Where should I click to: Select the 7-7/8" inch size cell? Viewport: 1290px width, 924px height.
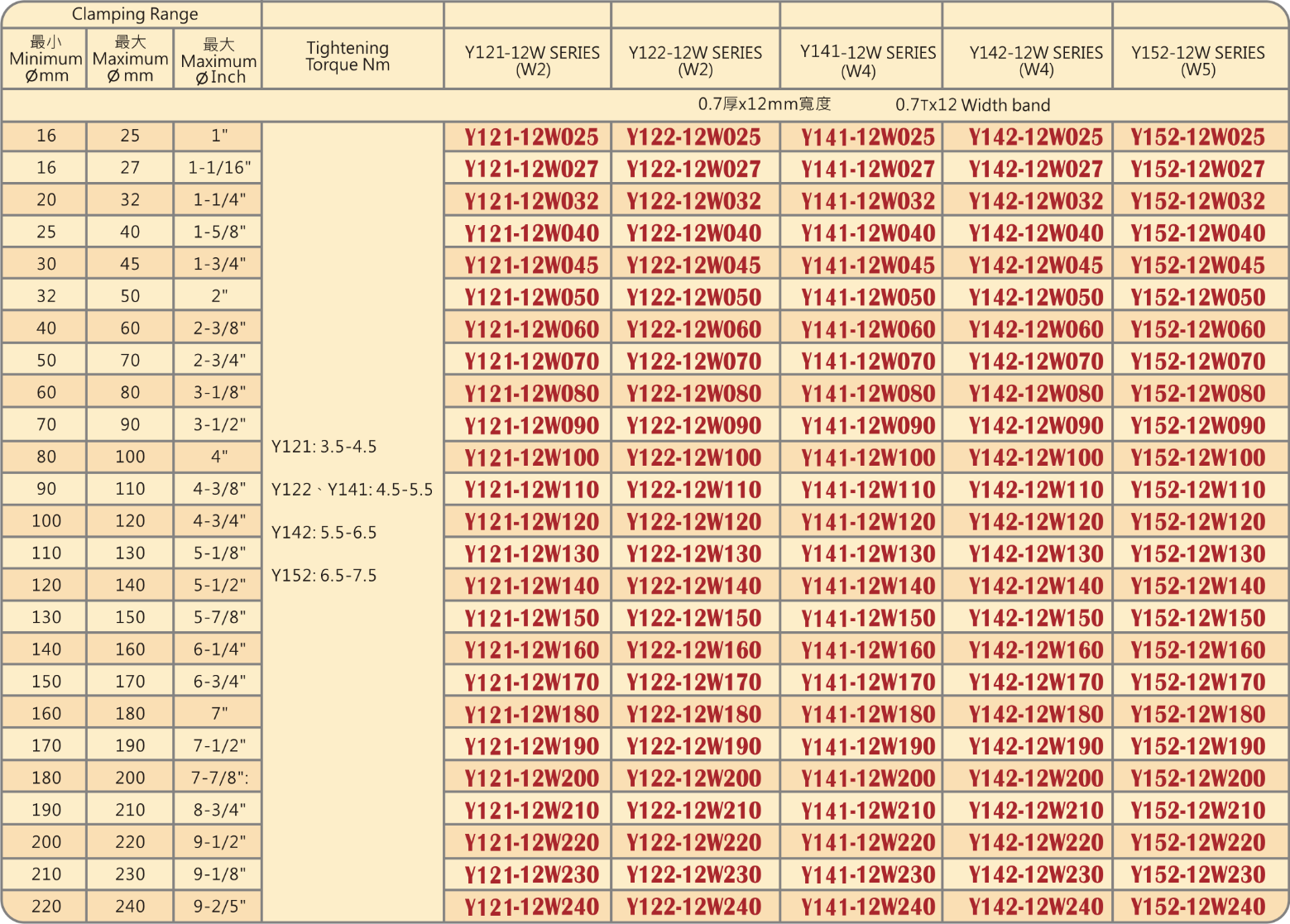click(x=219, y=778)
